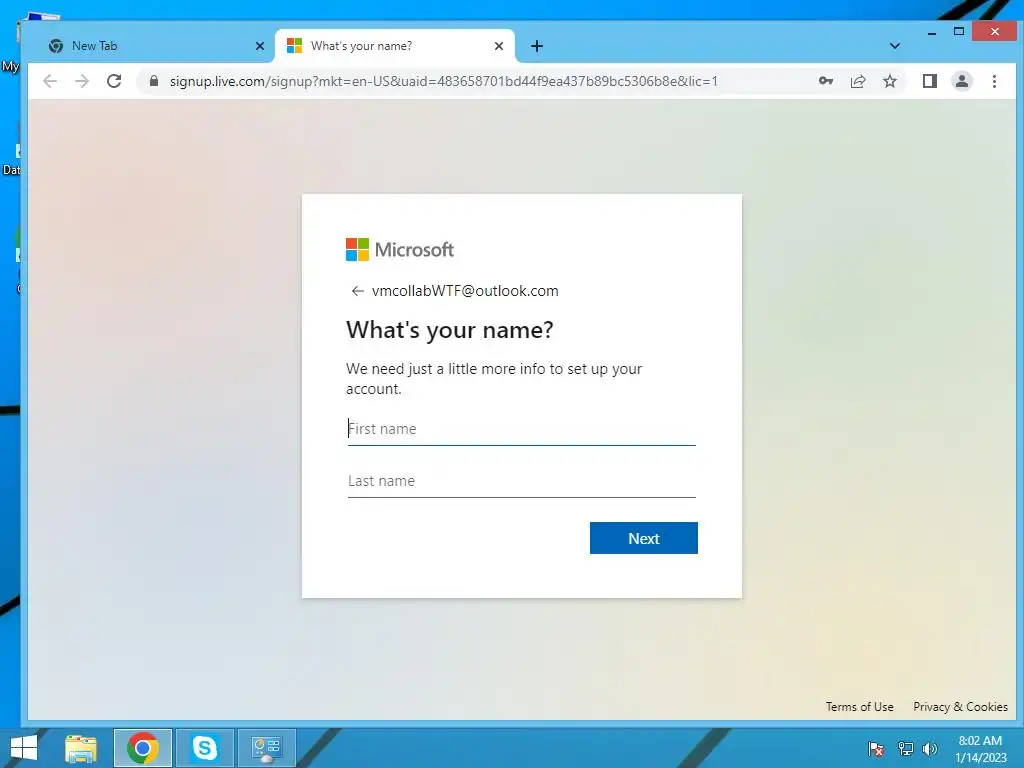Screen dimensions: 1024x768
Task: Open the Chrome profile avatar
Action: (x=961, y=81)
